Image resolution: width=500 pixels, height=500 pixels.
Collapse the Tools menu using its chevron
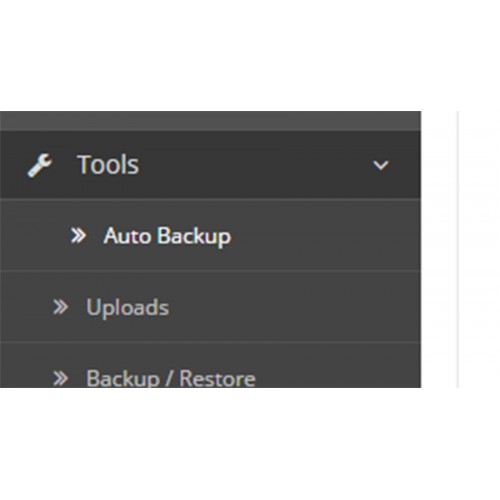coord(381,165)
